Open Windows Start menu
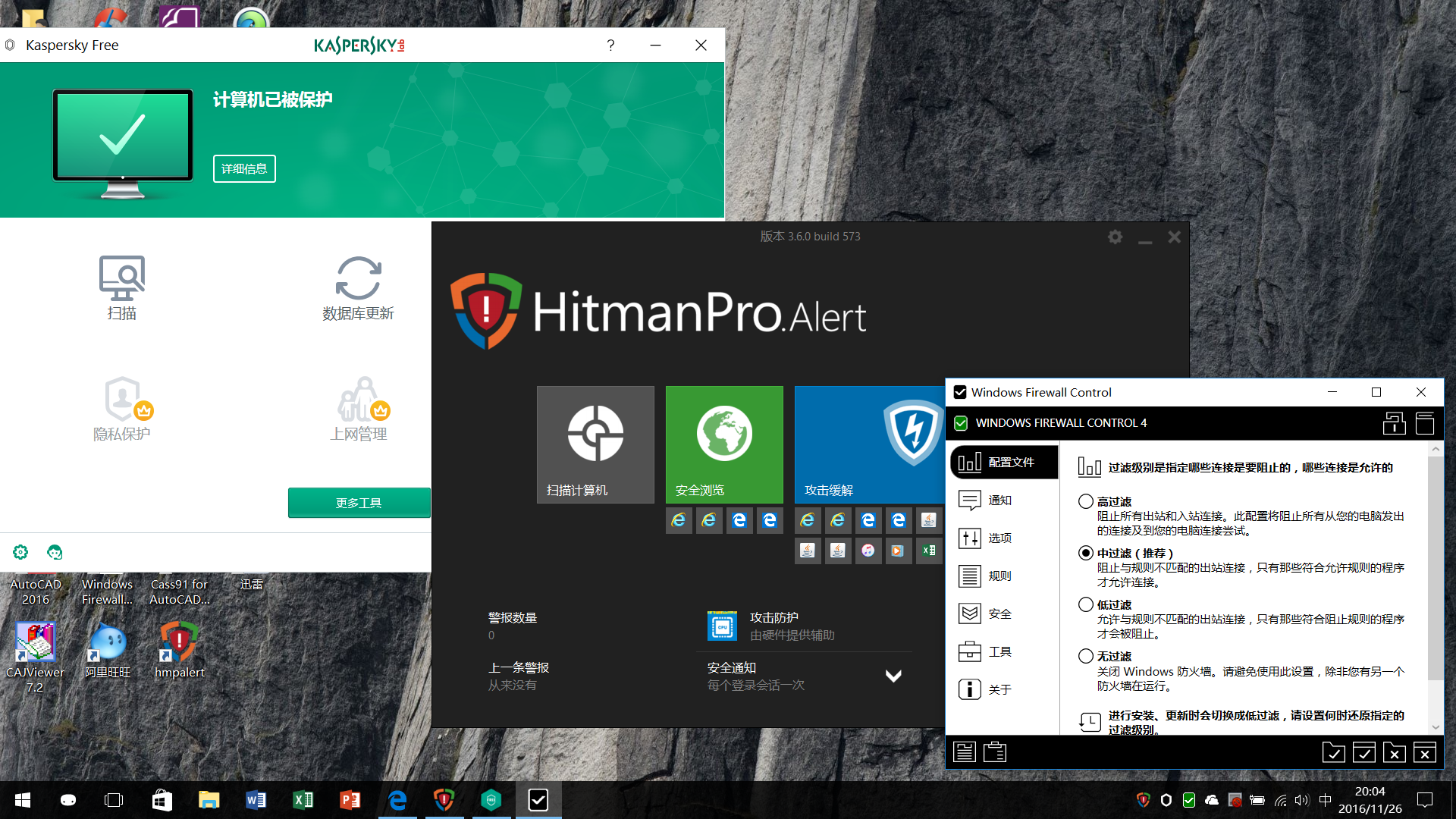The height and width of the screenshot is (819, 1456). pos(23,800)
